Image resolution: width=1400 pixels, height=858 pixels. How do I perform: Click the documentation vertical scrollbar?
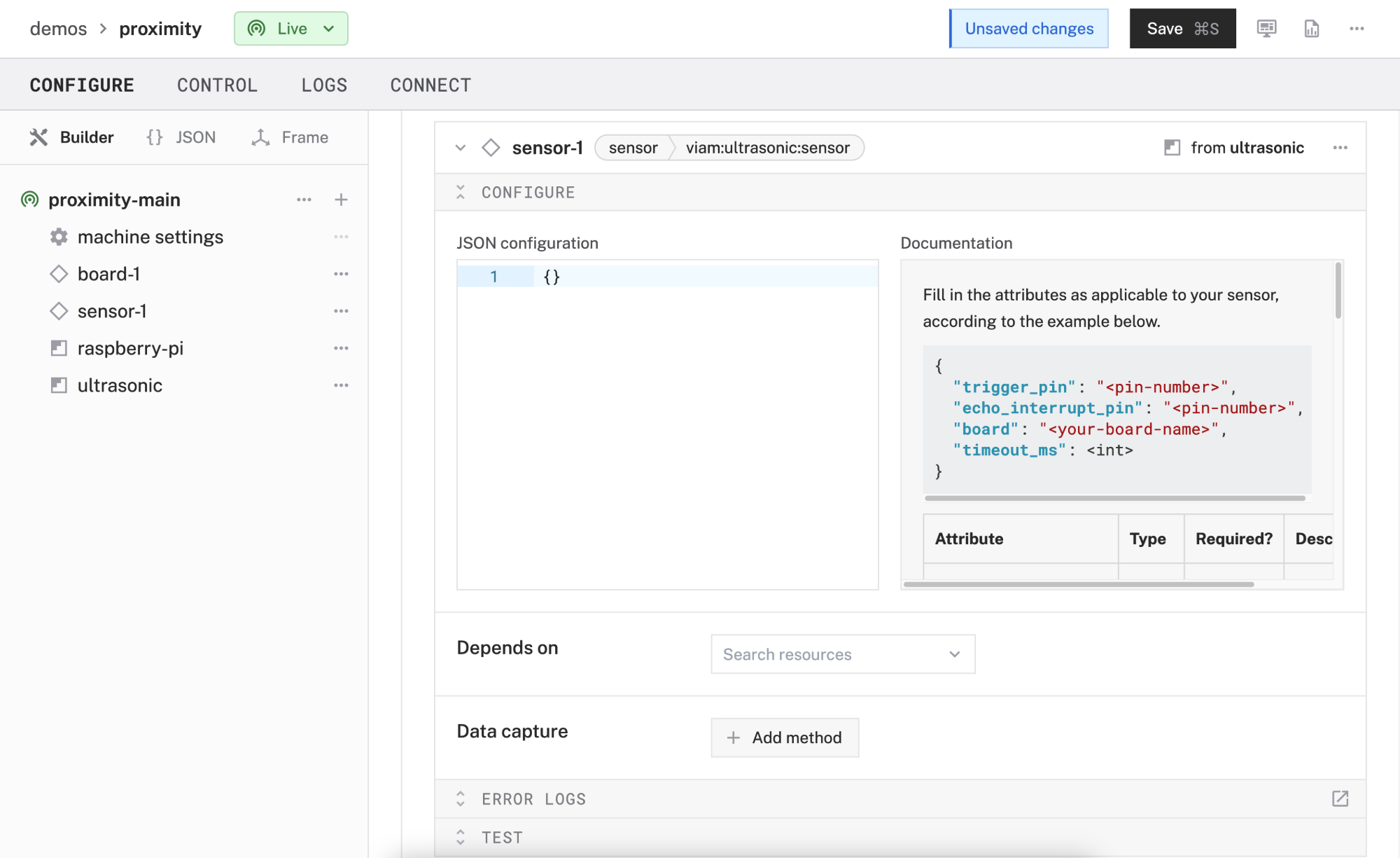coord(1338,290)
